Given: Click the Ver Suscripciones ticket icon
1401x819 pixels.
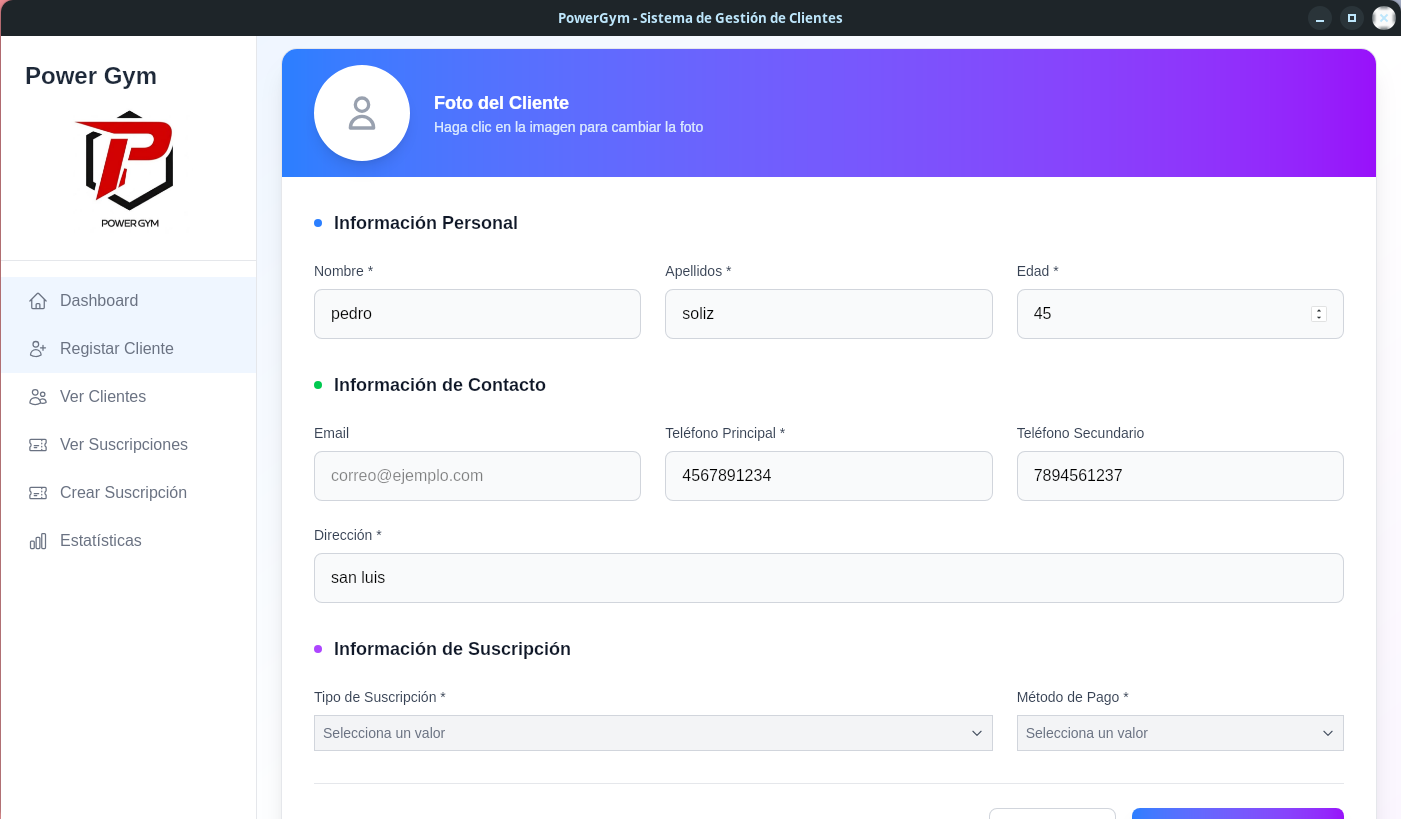Looking at the screenshot, I should coord(38,445).
